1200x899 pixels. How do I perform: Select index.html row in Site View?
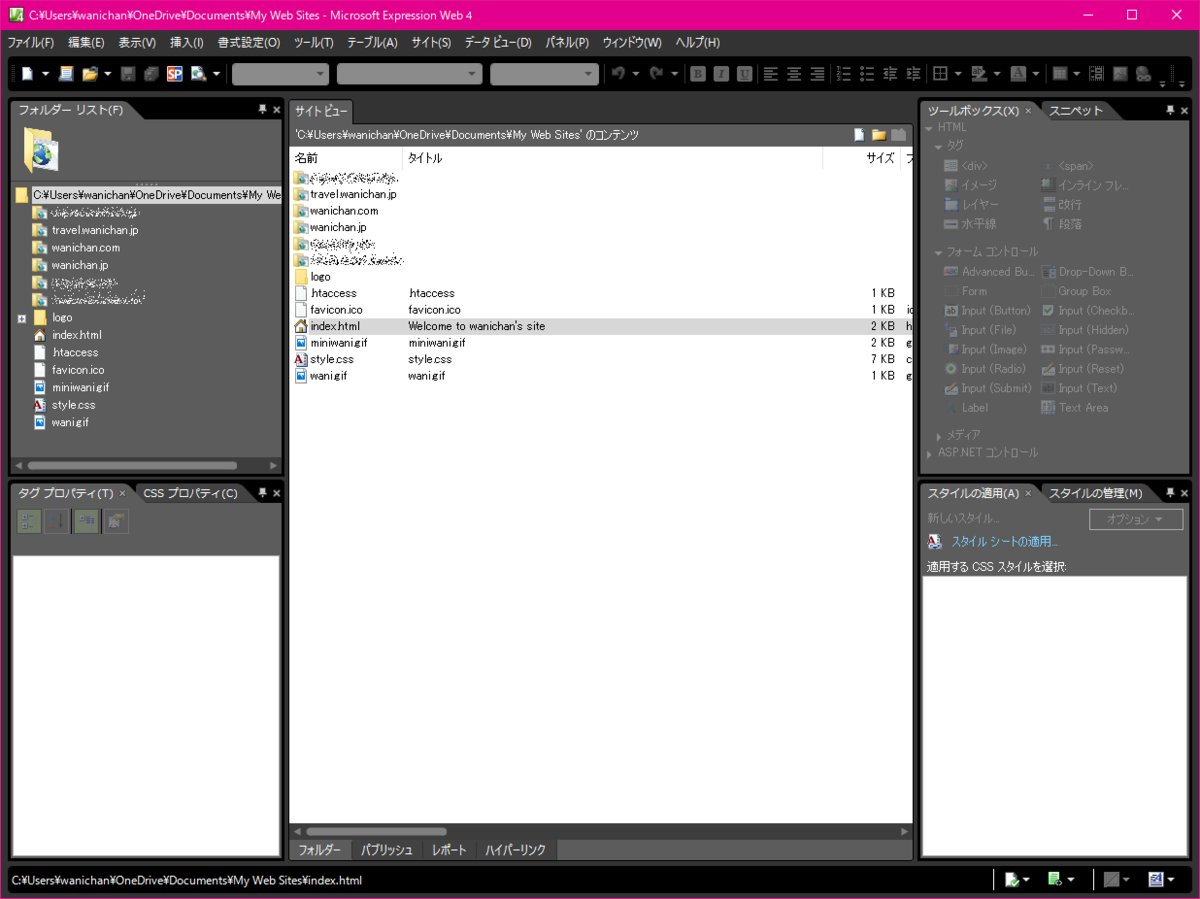[600, 326]
